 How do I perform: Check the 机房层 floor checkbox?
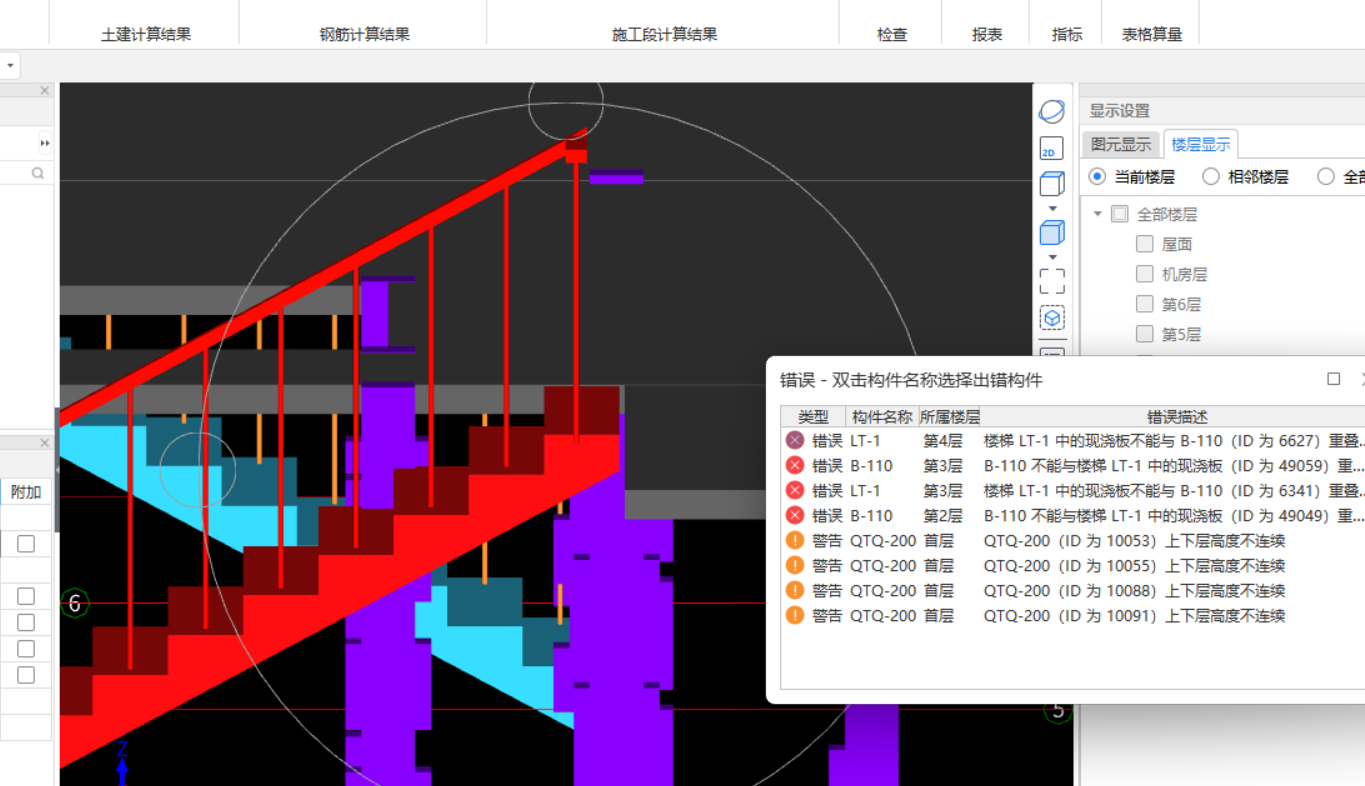[1145, 274]
